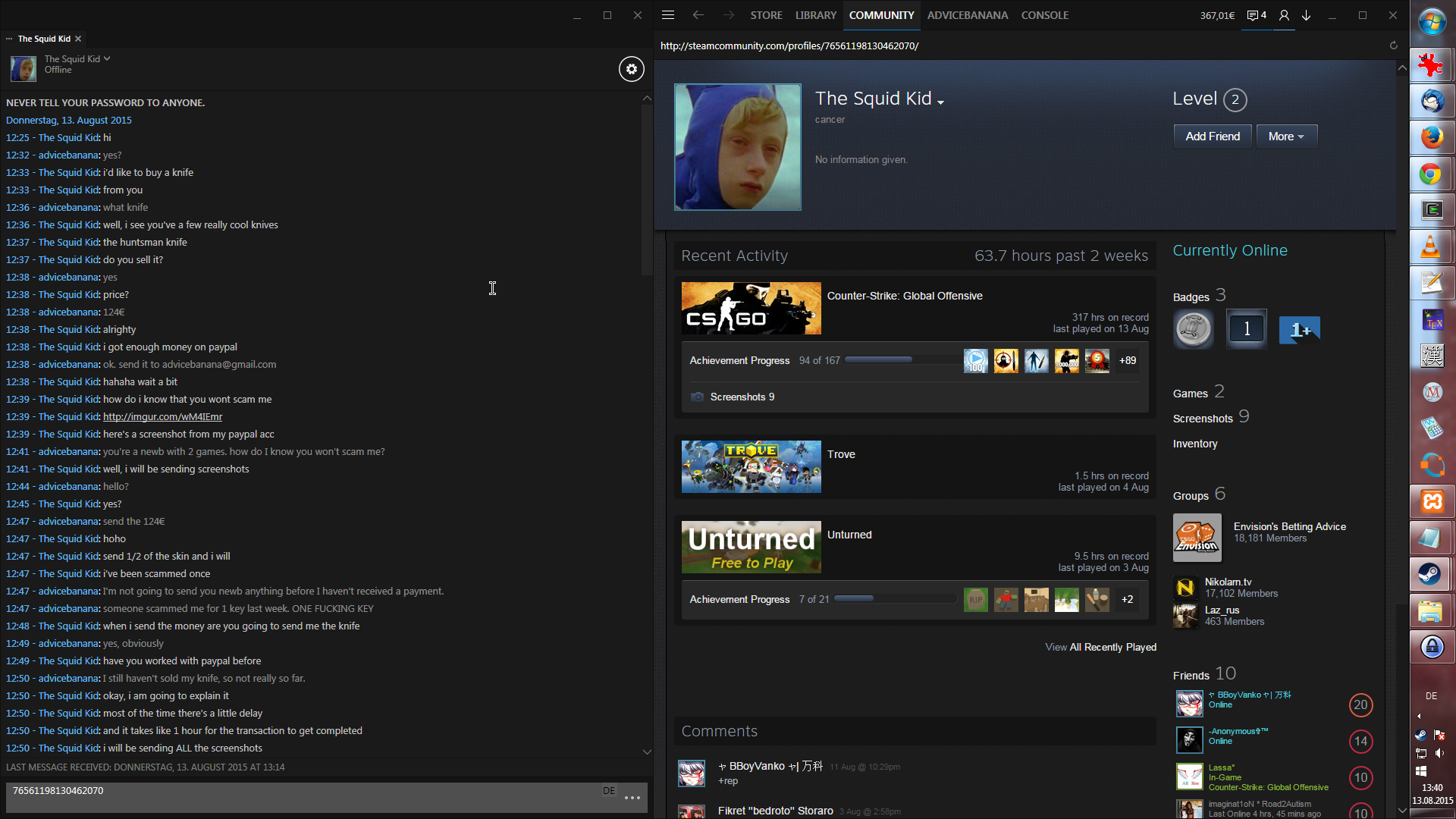Launch Firefox from the taskbar
The width and height of the screenshot is (1456, 819).
pos(1431,137)
